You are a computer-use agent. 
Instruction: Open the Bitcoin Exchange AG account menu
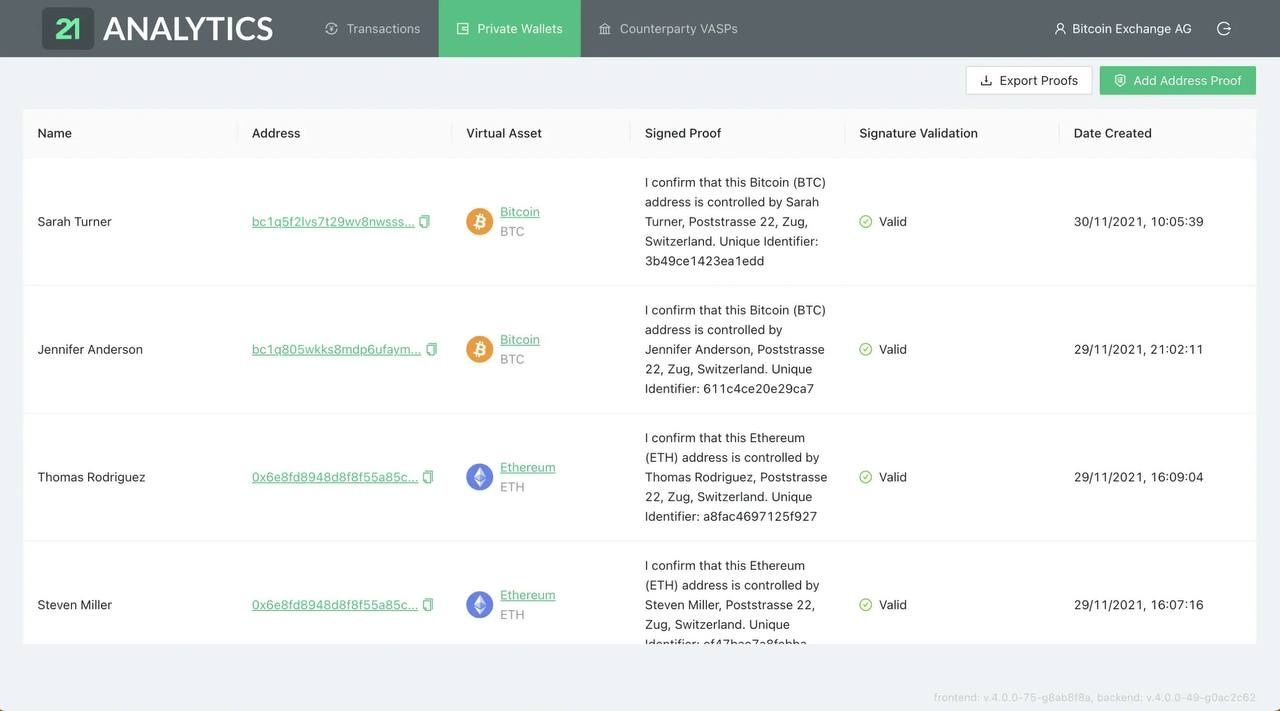1122,29
